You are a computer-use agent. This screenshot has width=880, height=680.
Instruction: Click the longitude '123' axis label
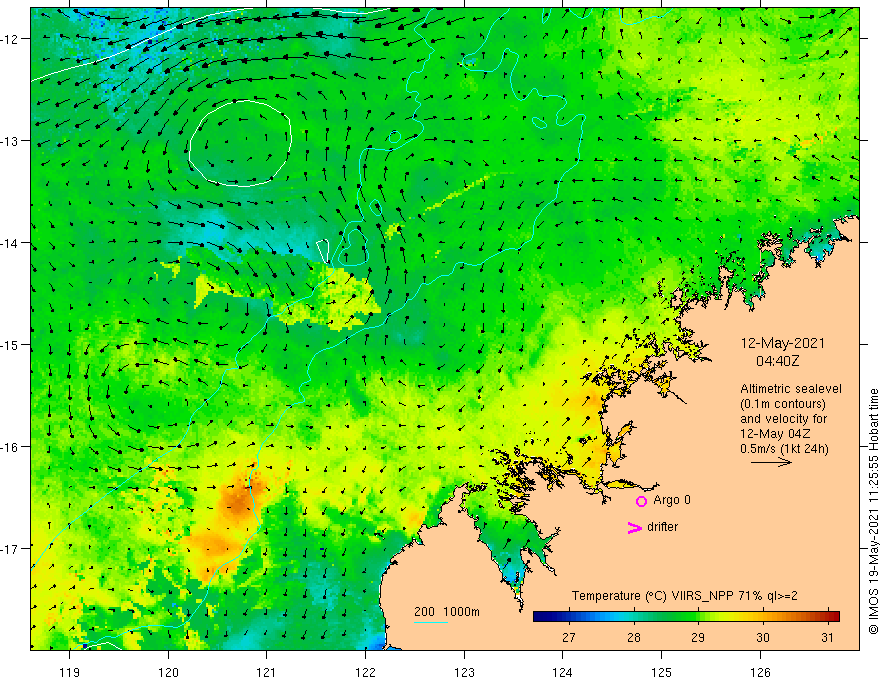click(464, 672)
